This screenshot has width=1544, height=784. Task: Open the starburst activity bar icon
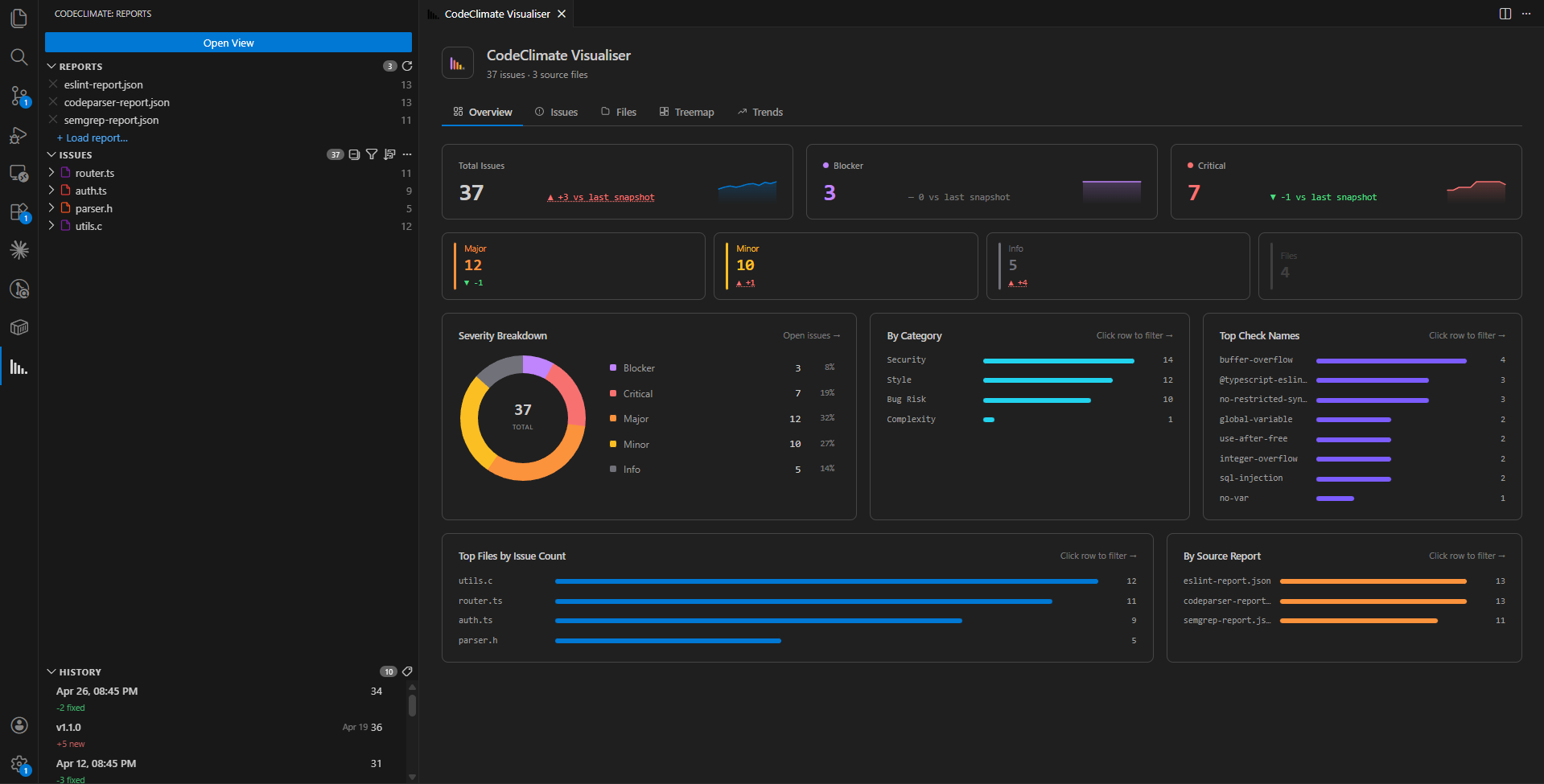pos(19,250)
